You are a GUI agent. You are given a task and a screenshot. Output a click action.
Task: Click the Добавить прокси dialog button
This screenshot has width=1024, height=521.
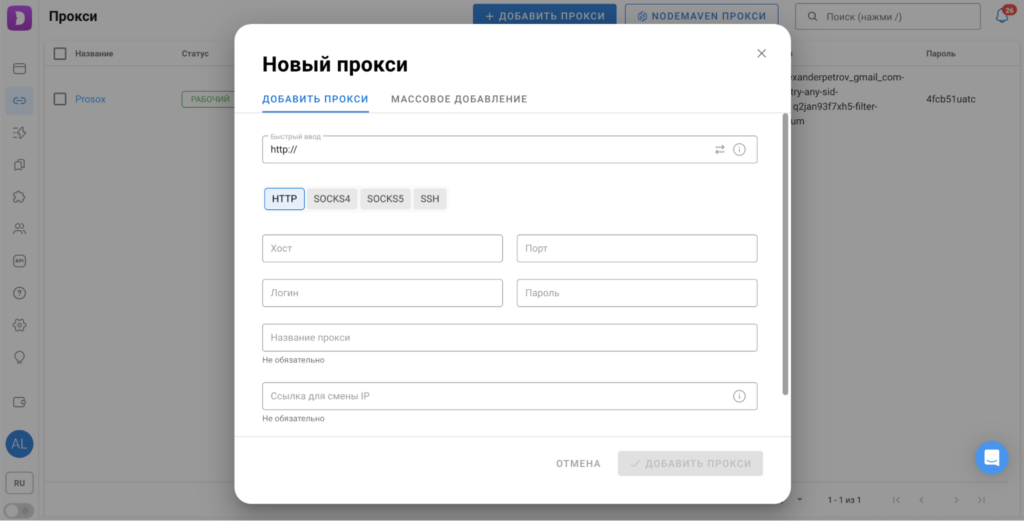point(690,464)
